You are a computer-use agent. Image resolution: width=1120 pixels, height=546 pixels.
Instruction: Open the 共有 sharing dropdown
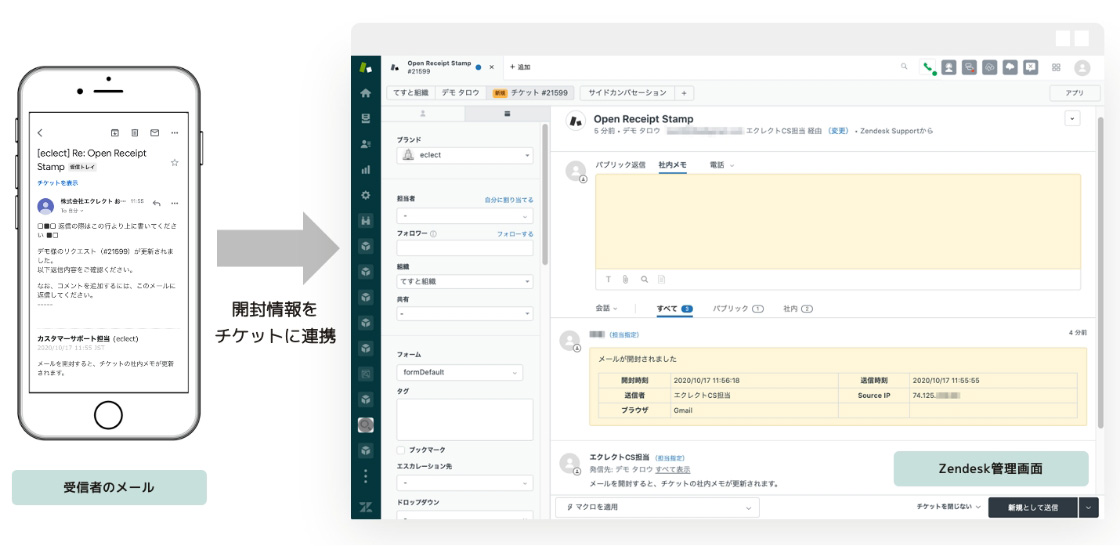465,314
